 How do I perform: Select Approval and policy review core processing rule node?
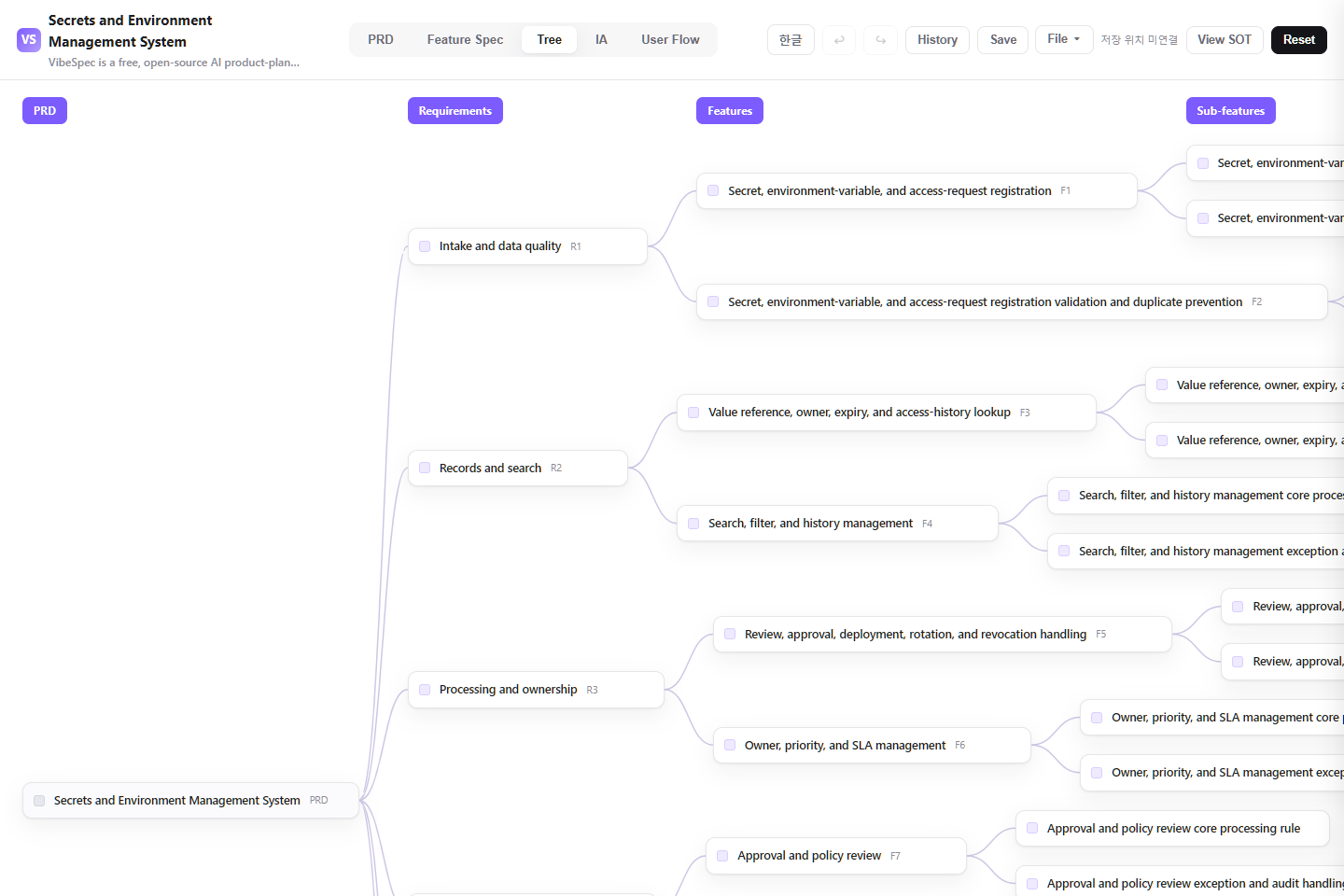pos(1172,829)
